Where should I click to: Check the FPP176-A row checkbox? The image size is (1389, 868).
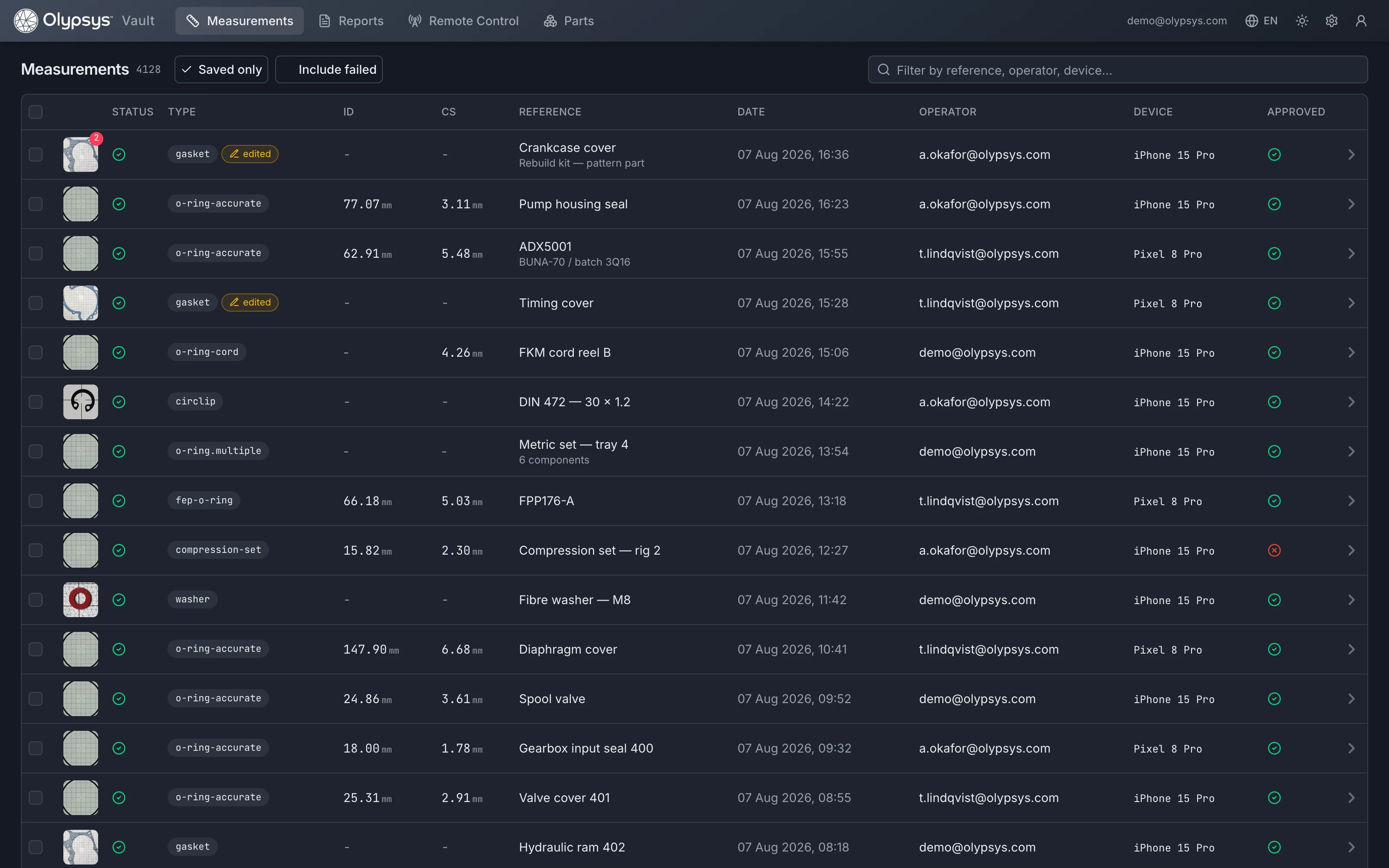coord(36,500)
